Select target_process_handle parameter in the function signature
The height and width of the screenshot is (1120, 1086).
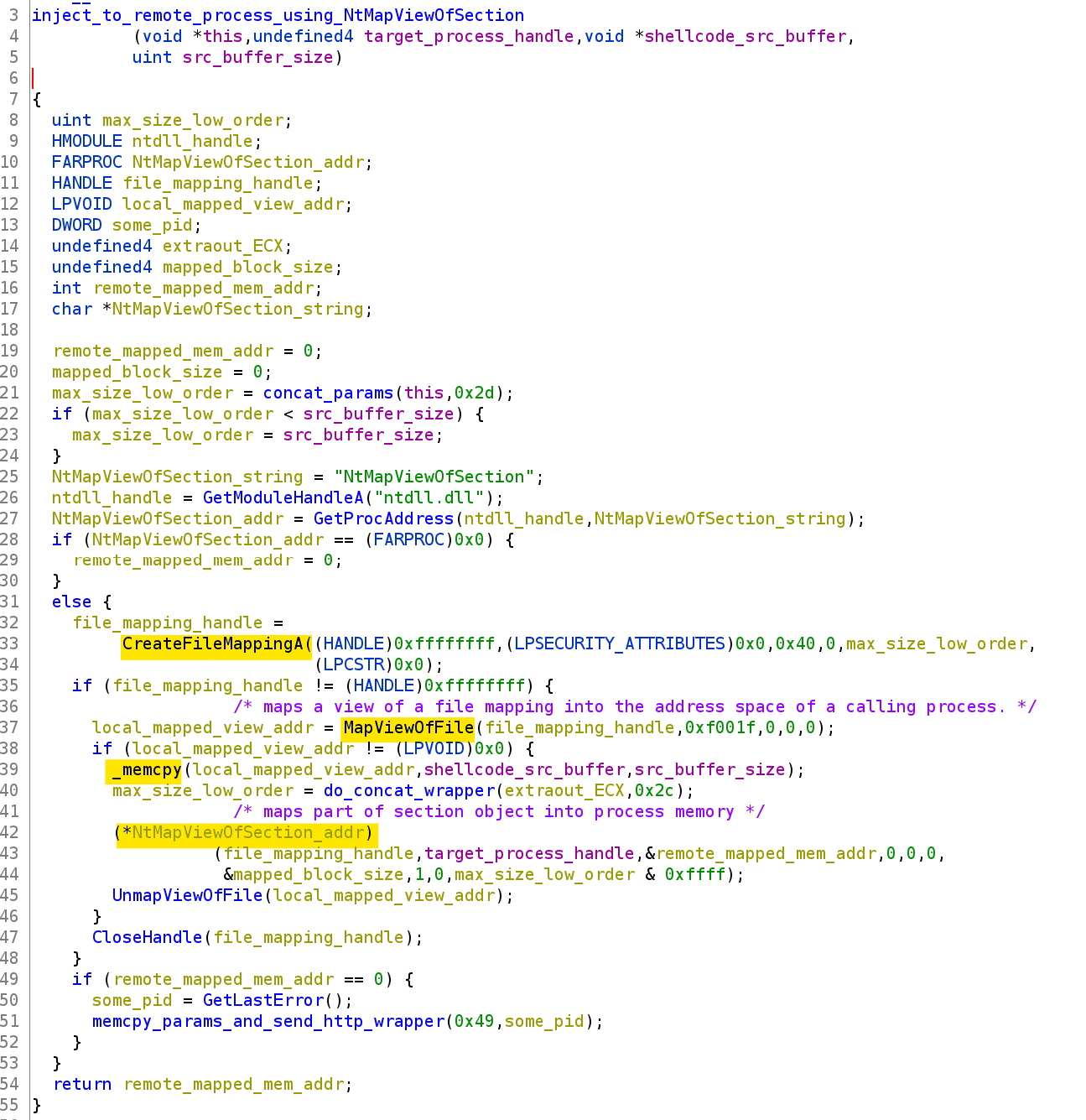click(469, 36)
